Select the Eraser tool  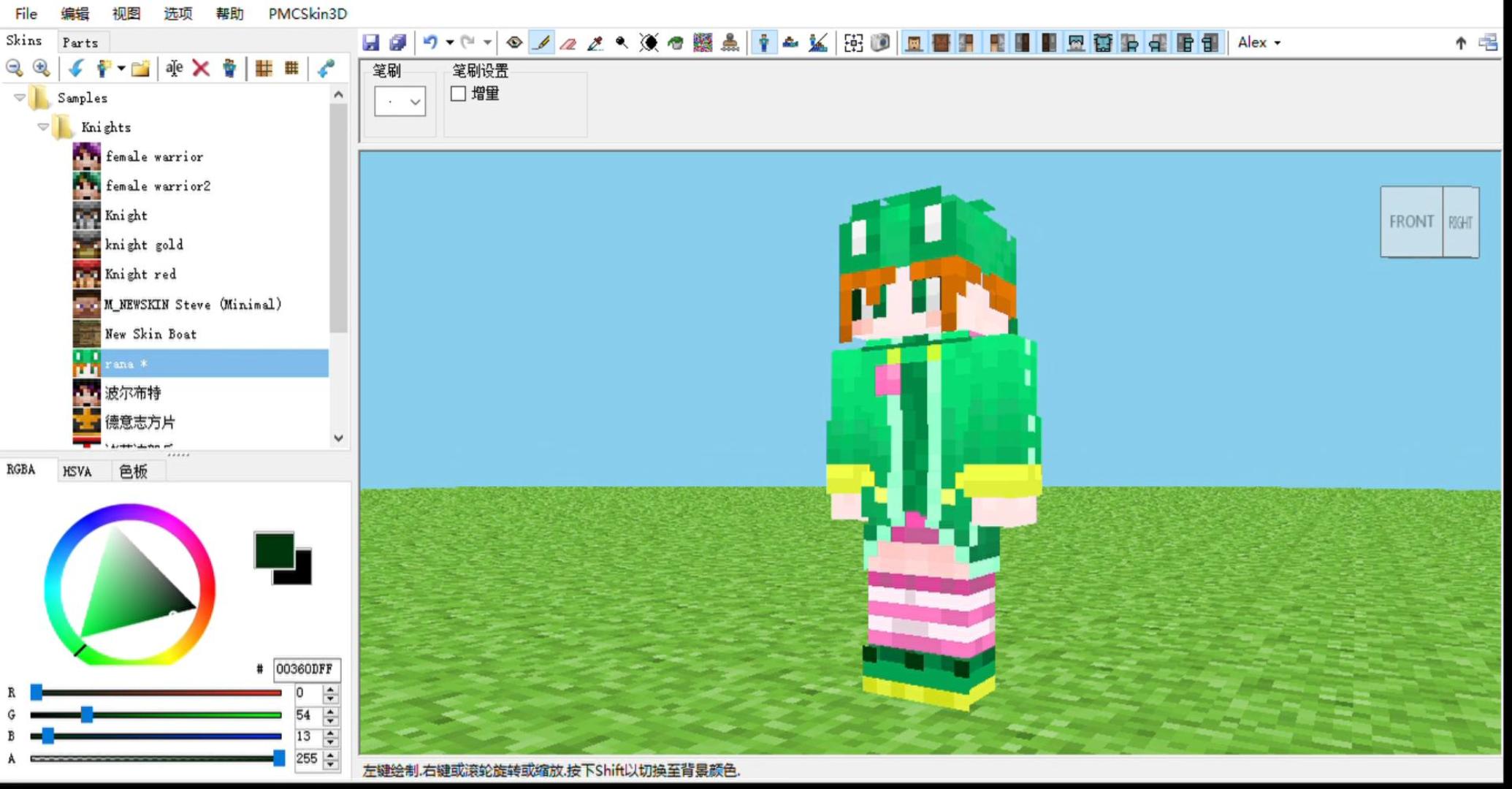point(568,43)
